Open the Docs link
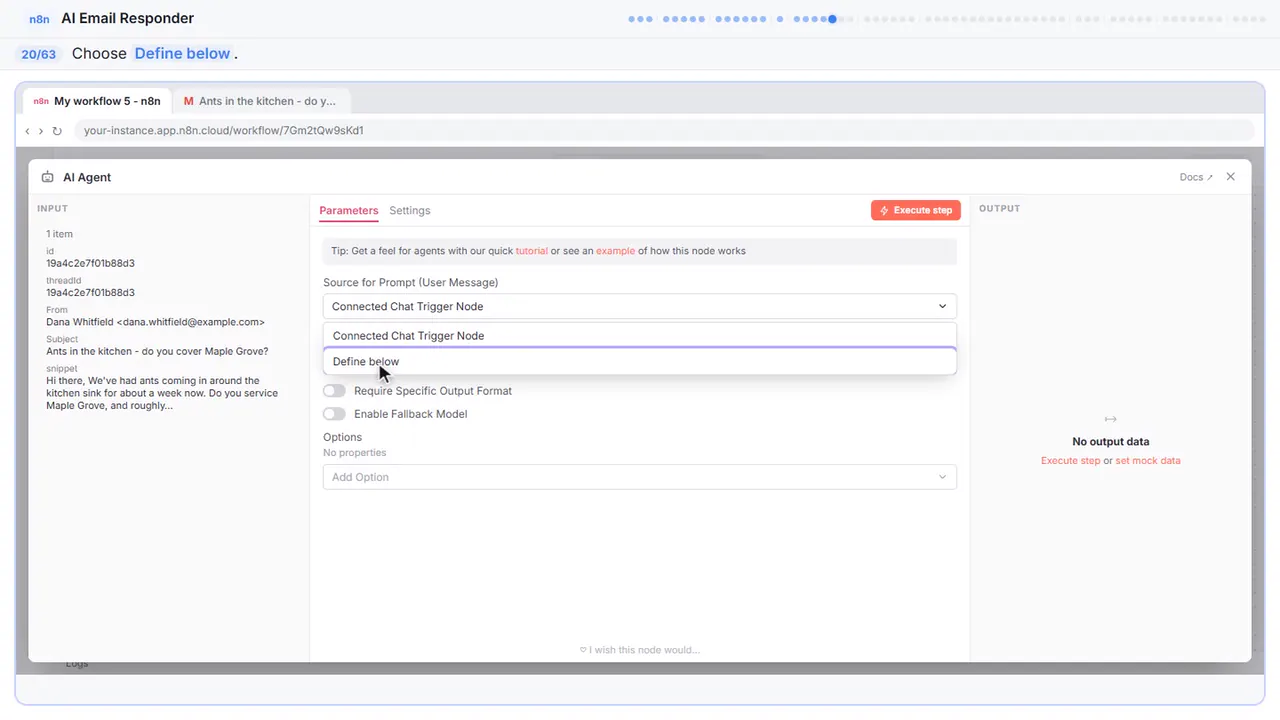 click(x=1196, y=177)
